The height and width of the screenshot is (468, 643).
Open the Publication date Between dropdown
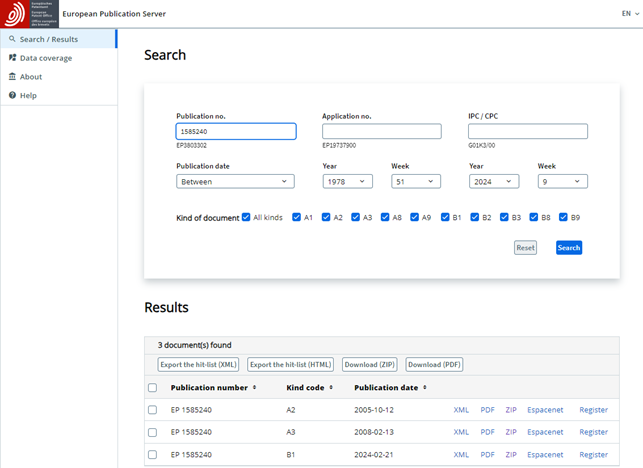click(x=235, y=181)
